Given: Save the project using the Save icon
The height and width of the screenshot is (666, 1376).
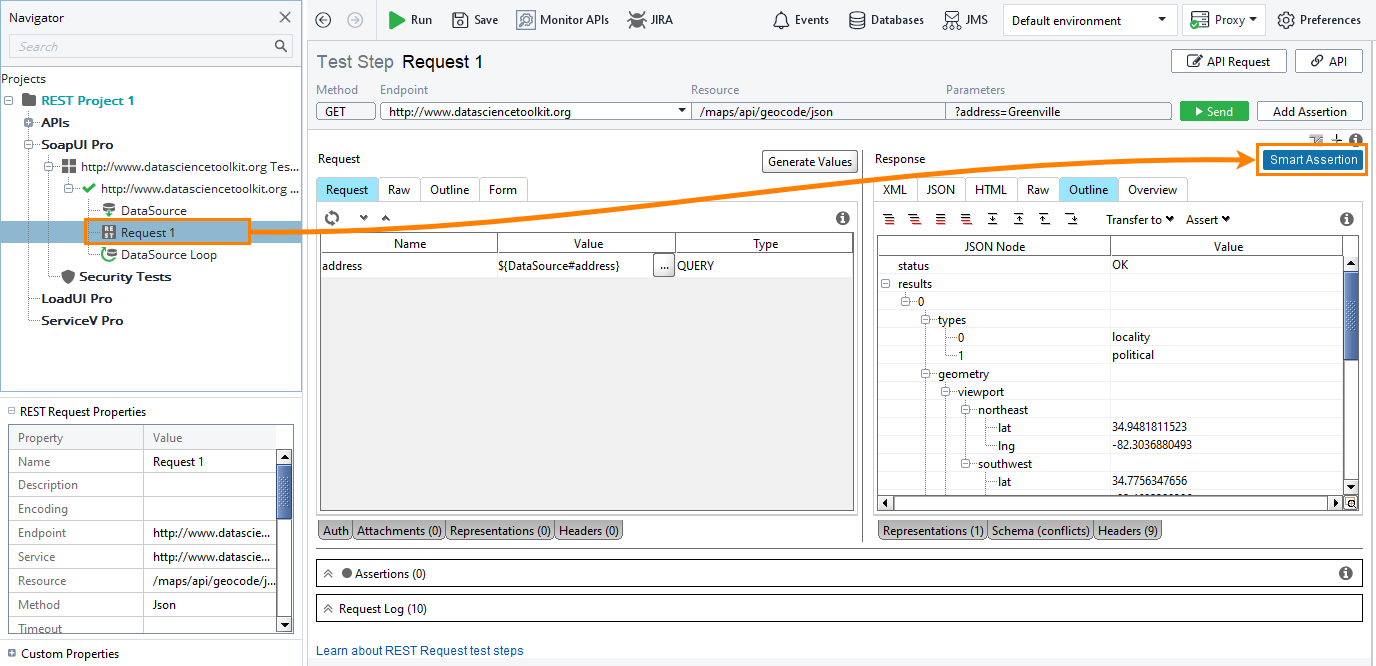Looking at the screenshot, I should [x=460, y=20].
